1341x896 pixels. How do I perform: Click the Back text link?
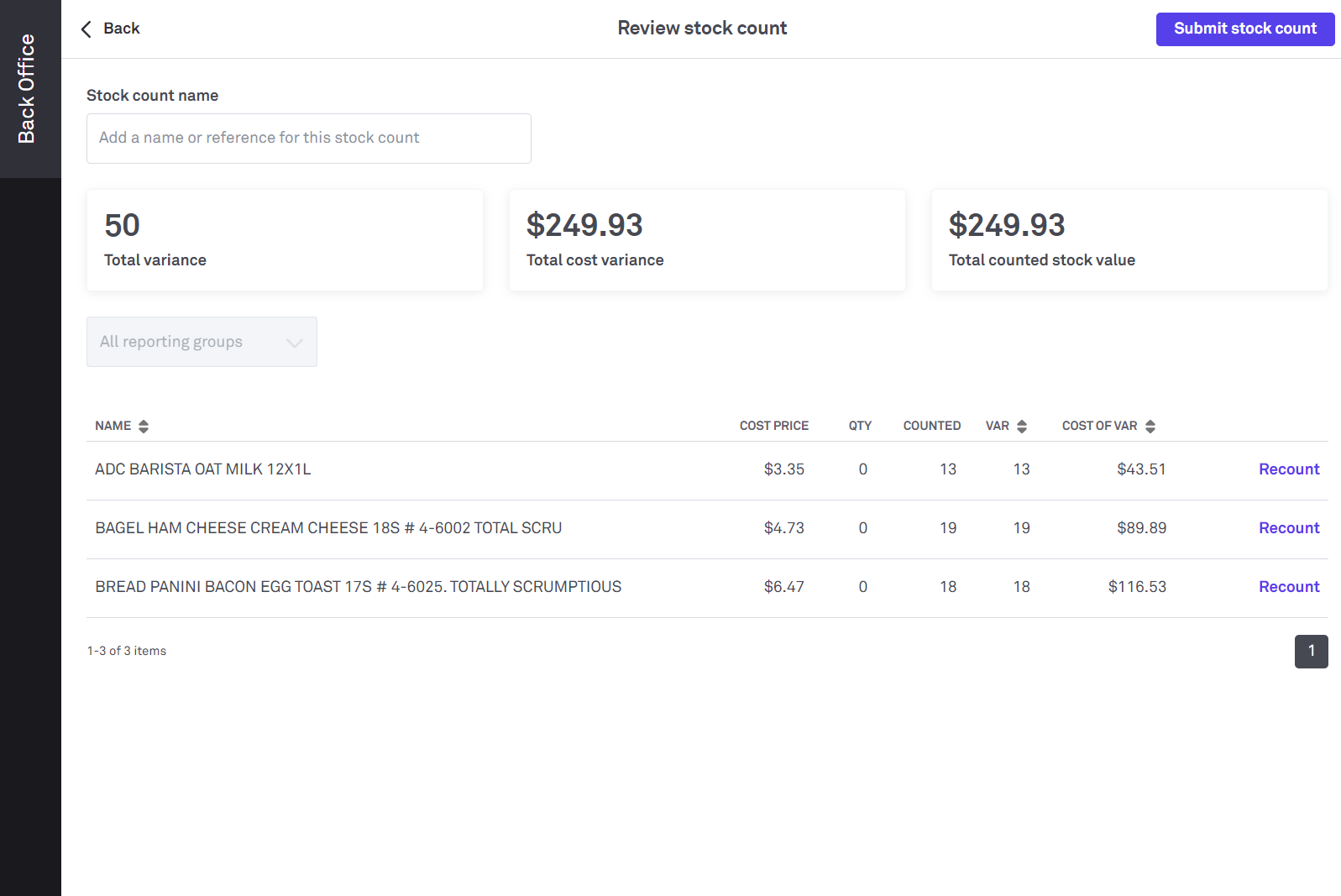pos(122,29)
